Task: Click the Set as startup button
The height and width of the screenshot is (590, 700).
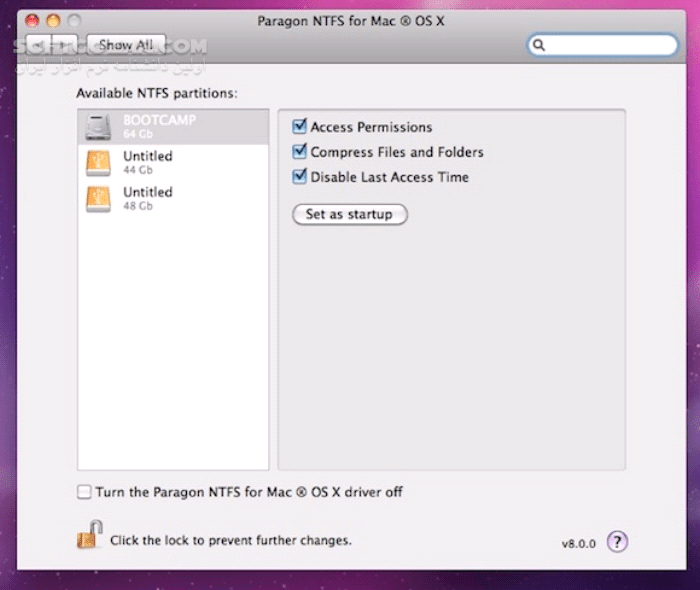Action: (350, 214)
